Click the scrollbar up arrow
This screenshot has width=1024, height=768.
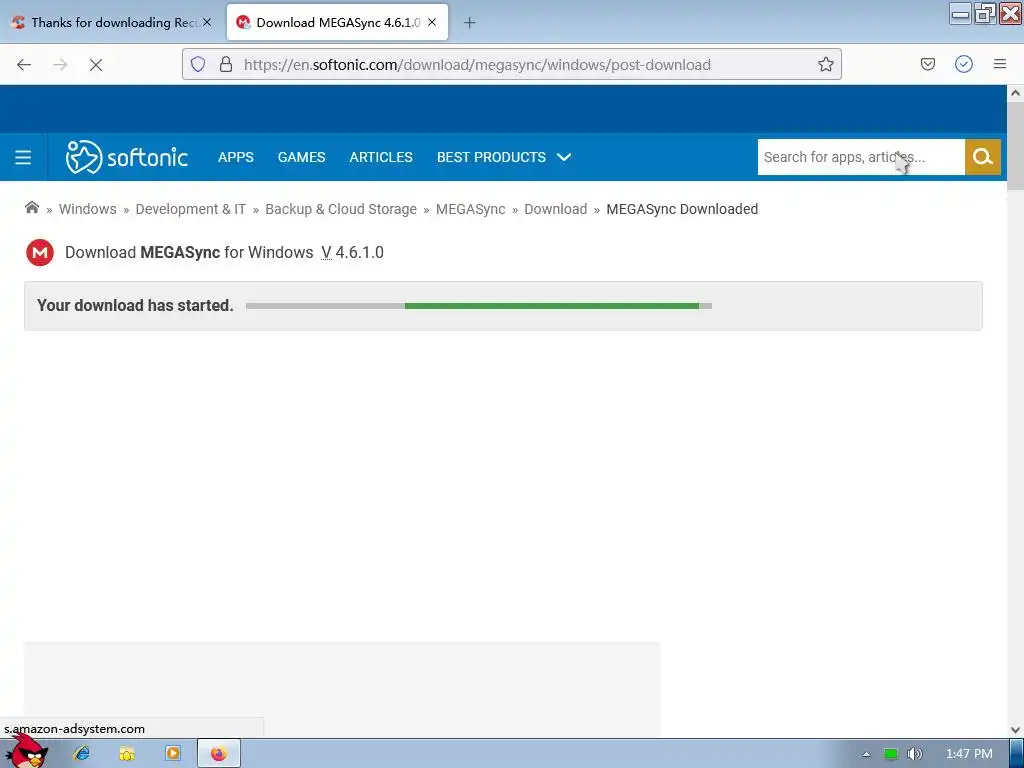[1015, 93]
